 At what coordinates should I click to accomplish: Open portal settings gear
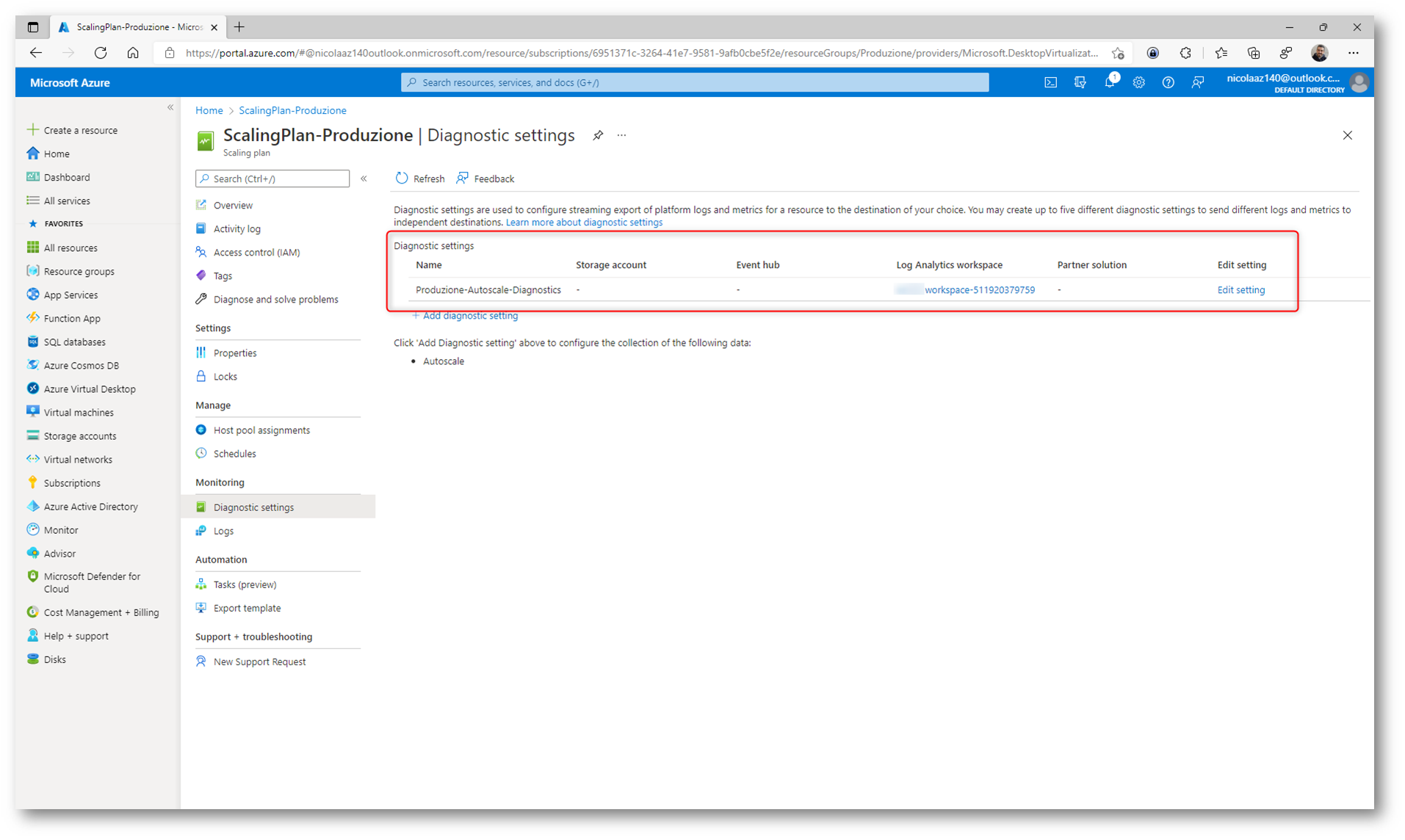pyautogui.click(x=1138, y=83)
